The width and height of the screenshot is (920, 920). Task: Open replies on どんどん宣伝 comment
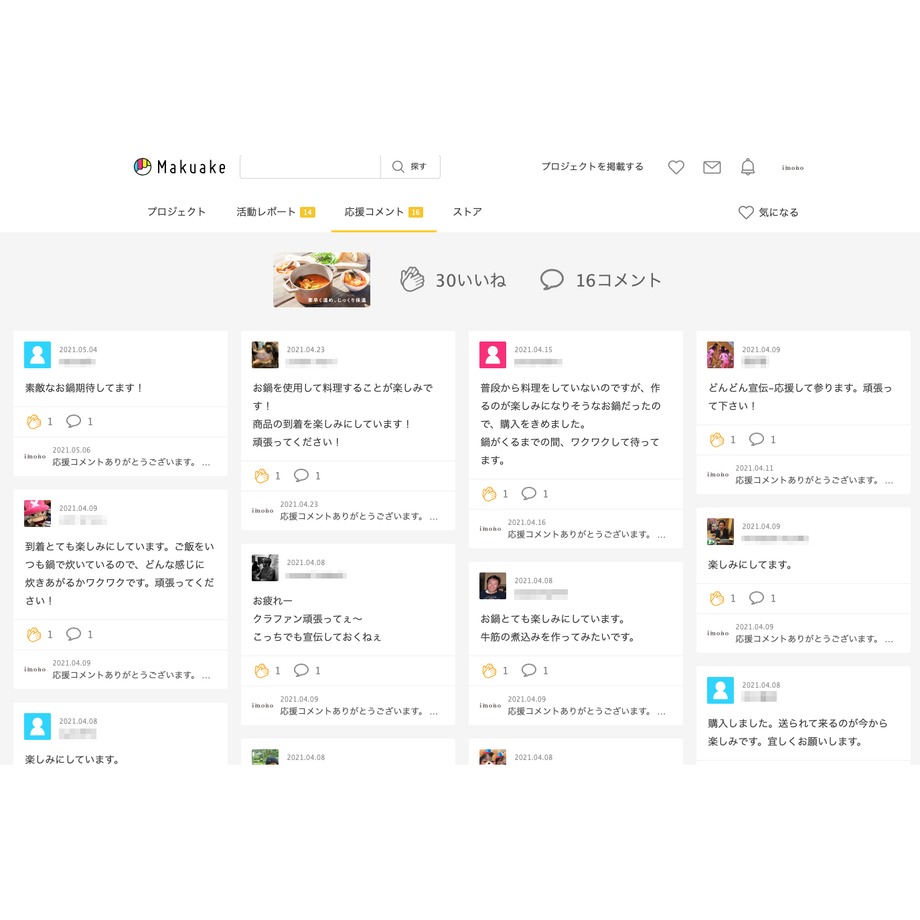756,439
